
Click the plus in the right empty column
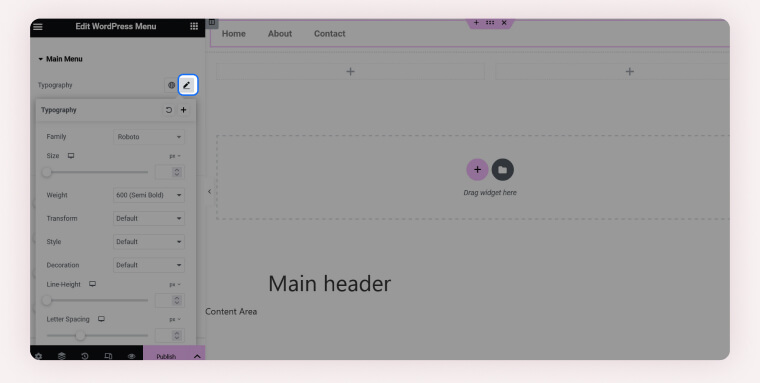coord(630,72)
